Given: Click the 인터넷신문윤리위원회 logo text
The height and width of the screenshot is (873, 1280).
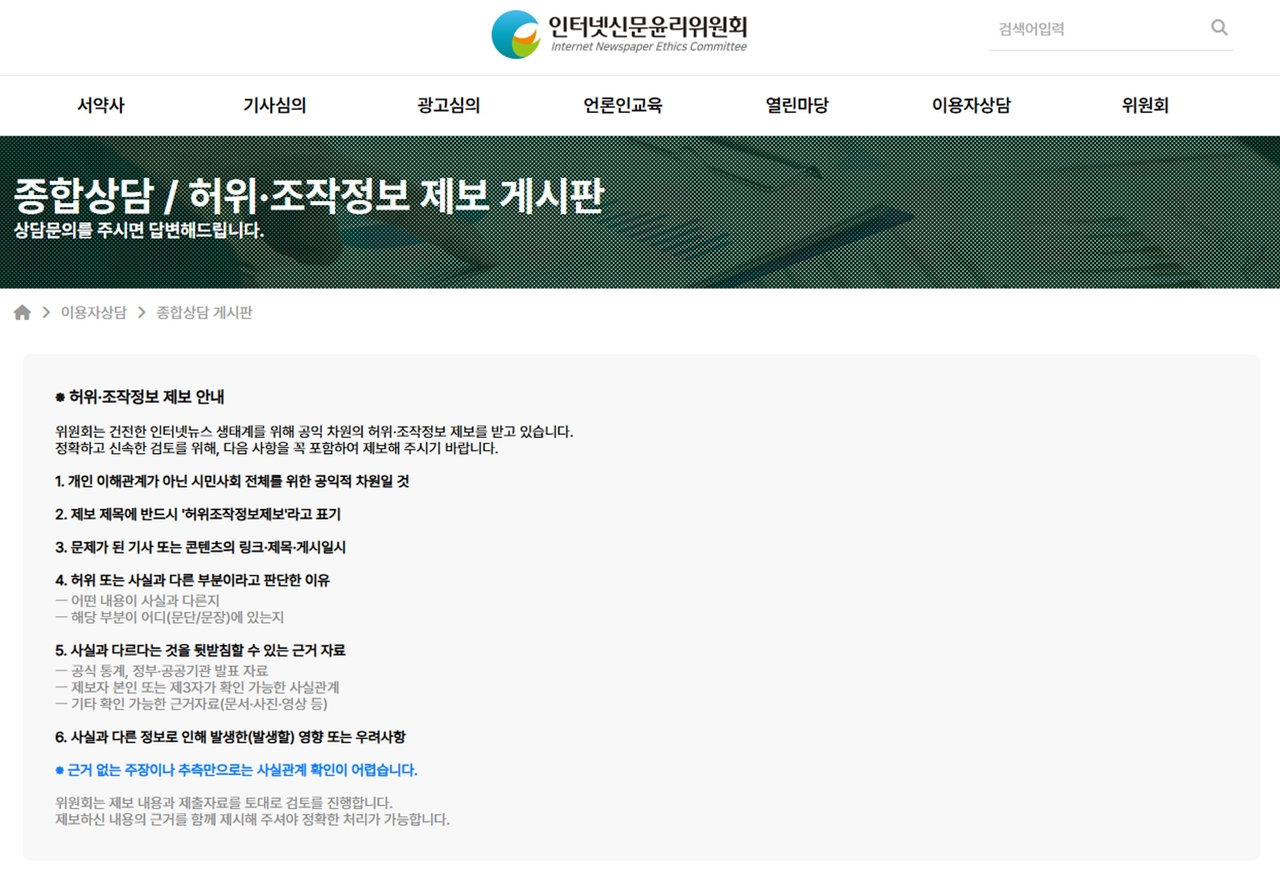Looking at the screenshot, I should pyautogui.click(x=648, y=27).
